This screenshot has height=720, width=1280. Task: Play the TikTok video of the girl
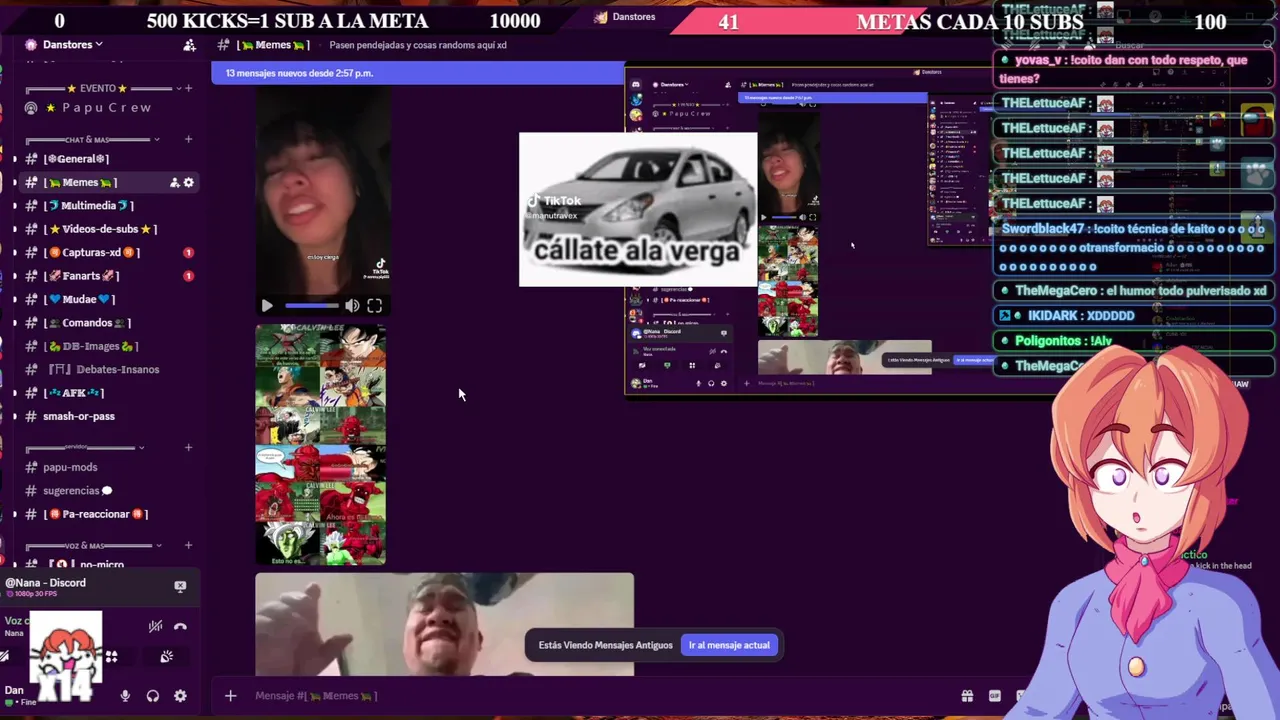click(x=267, y=306)
